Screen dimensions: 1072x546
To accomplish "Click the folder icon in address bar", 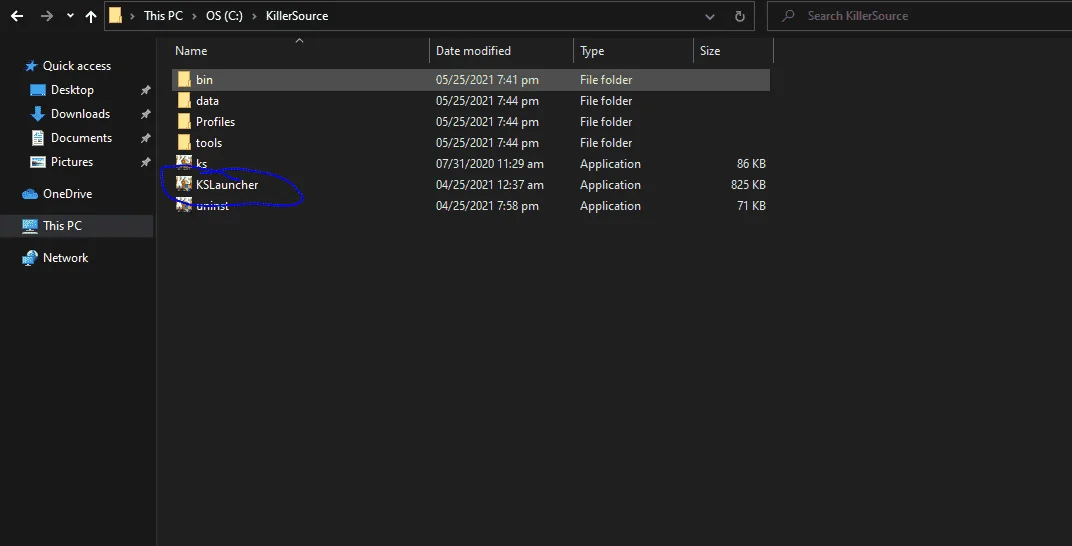I will 116,16.
